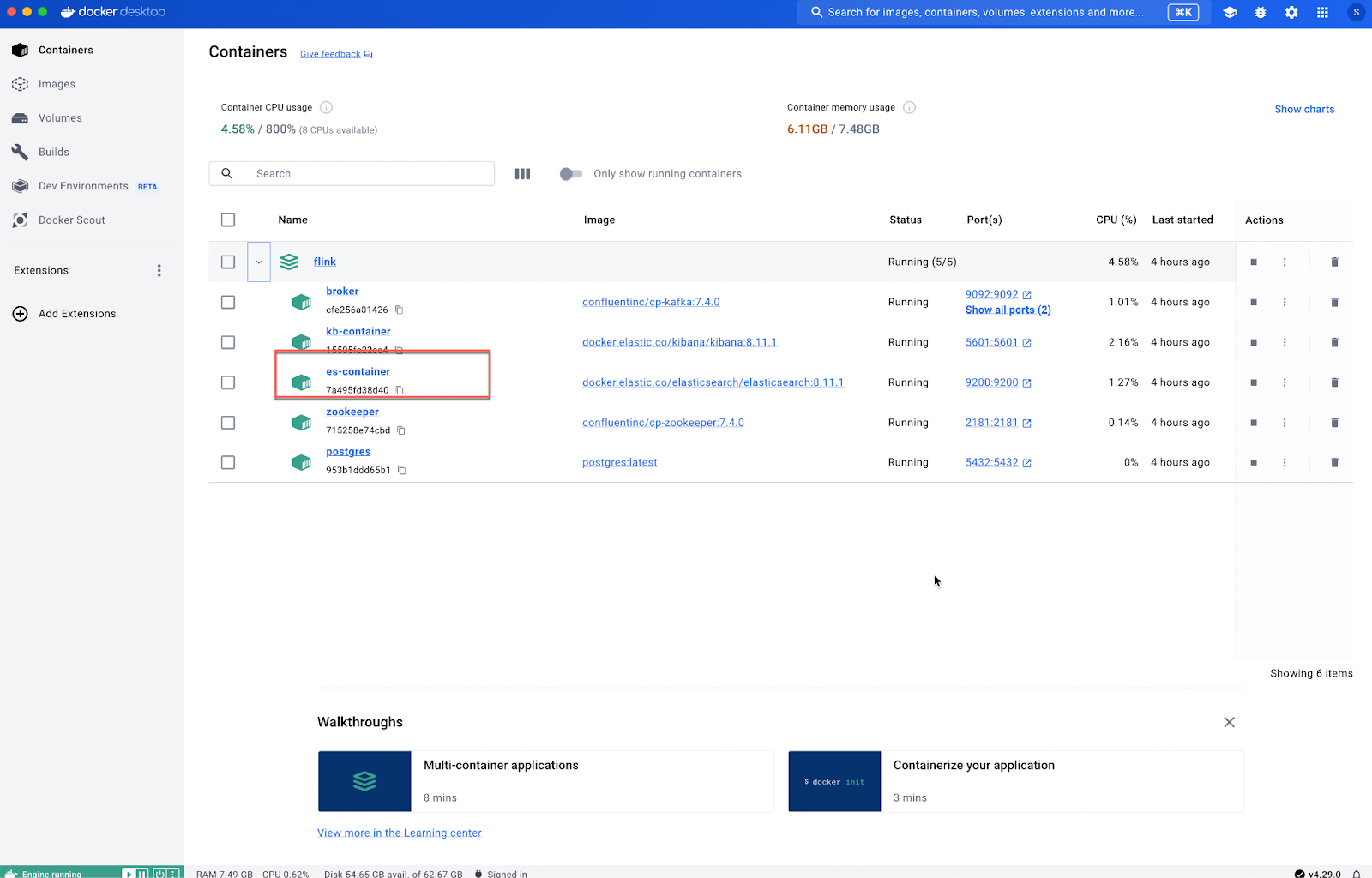Screen dimensions: 1372x878
Task: Select the kb-container checkbox
Action: point(228,342)
